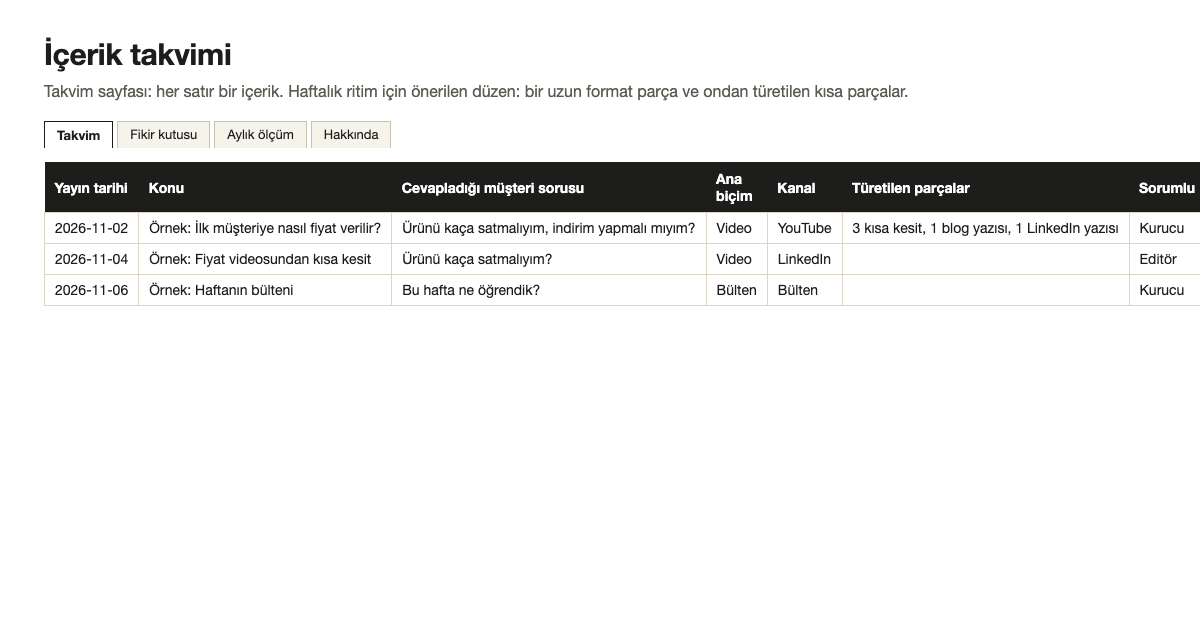This screenshot has width=1200, height=630.
Task: Click the İlk müşteriye nasıl fiyat verilir cell
Action: [265, 228]
